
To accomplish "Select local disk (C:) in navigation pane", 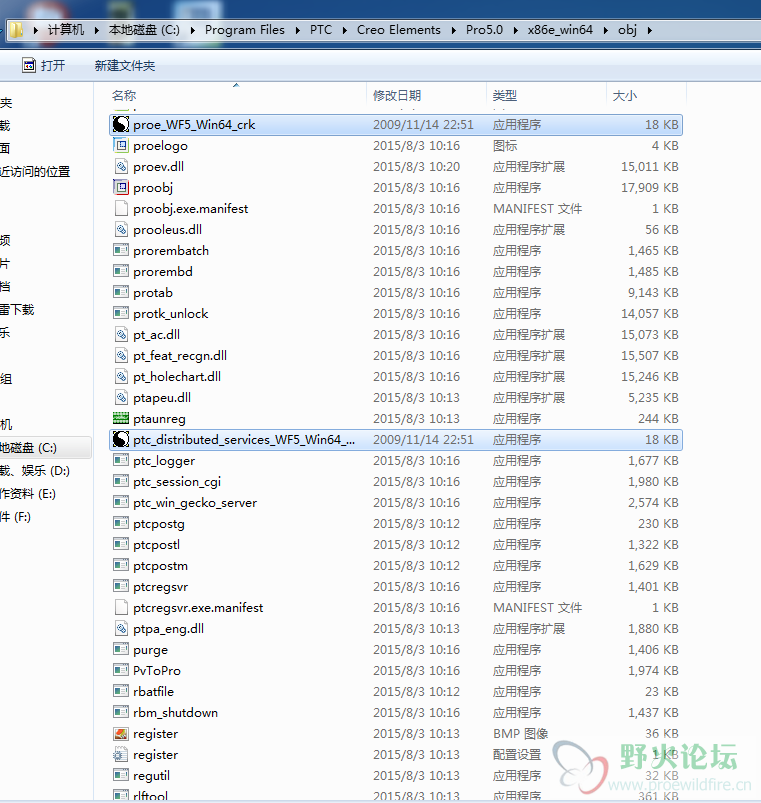I will pos(29,448).
